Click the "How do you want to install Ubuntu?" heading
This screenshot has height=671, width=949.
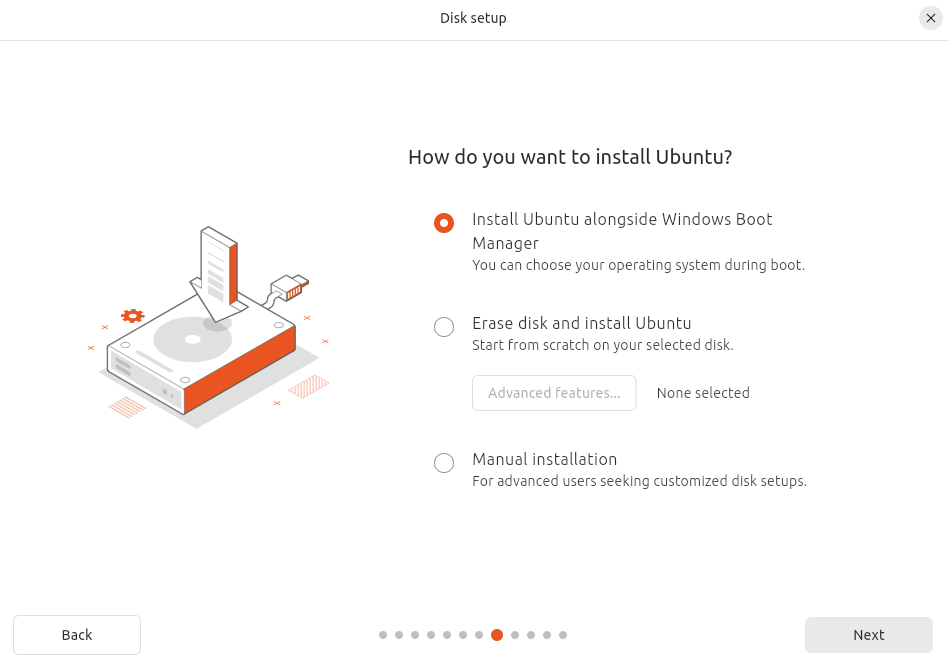click(x=570, y=157)
